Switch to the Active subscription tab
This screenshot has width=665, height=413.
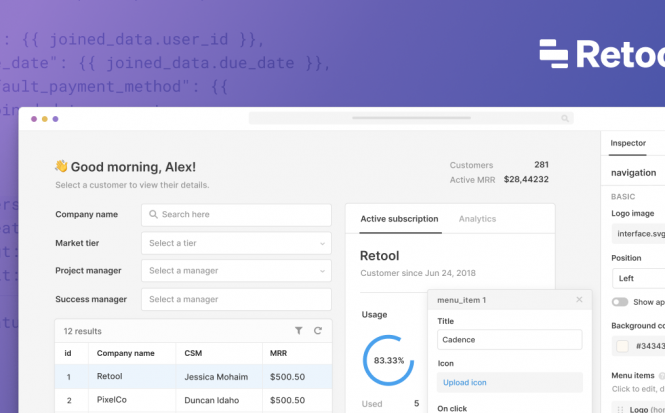pyautogui.click(x=399, y=219)
